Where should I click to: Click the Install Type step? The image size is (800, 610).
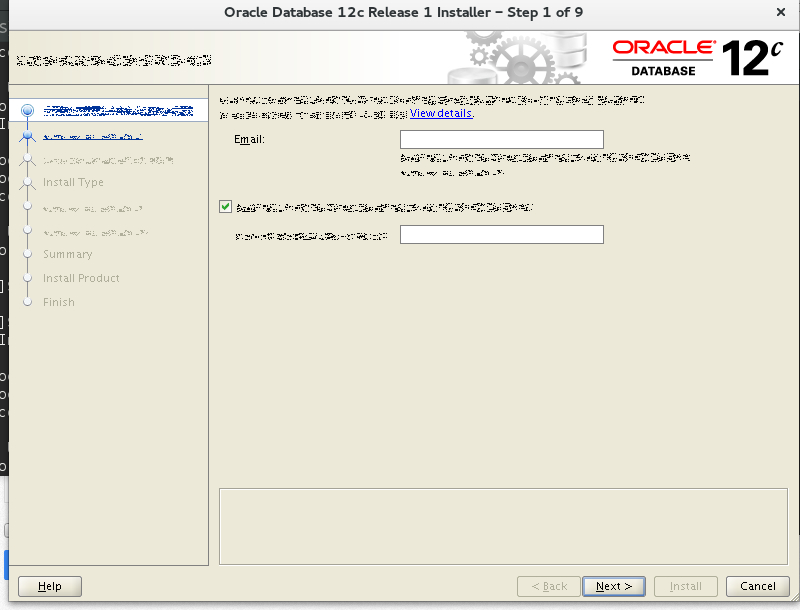point(73,182)
